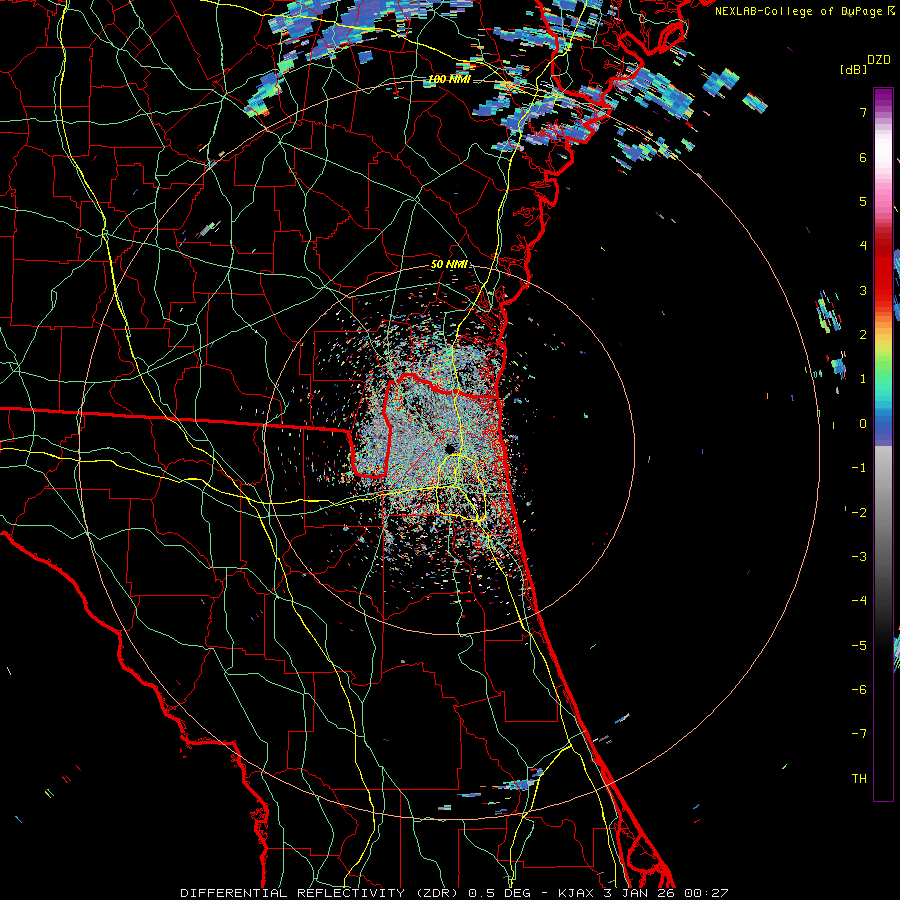Click the [dB] units label
Screen dimensions: 900x900
click(853, 69)
